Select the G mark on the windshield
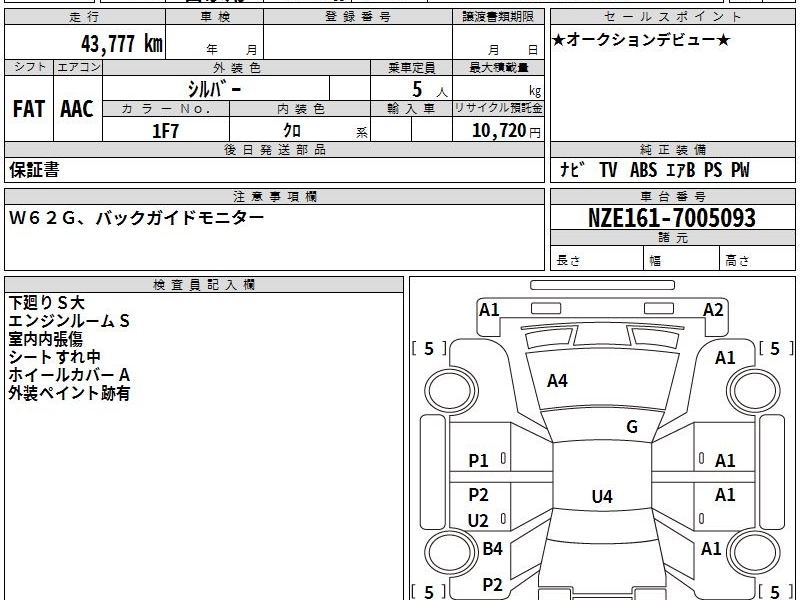 point(632,427)
